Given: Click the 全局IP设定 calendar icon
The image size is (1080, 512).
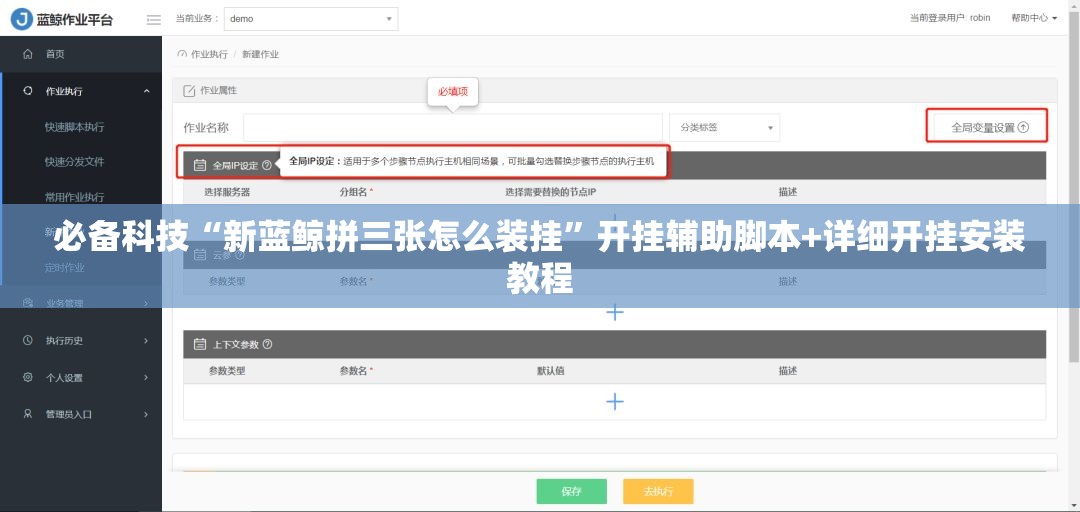Looking at the screenshot, I should 200,165.
